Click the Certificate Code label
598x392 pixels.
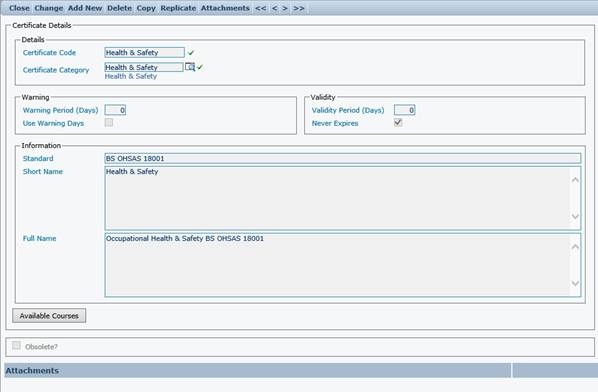tap(49, 53)
